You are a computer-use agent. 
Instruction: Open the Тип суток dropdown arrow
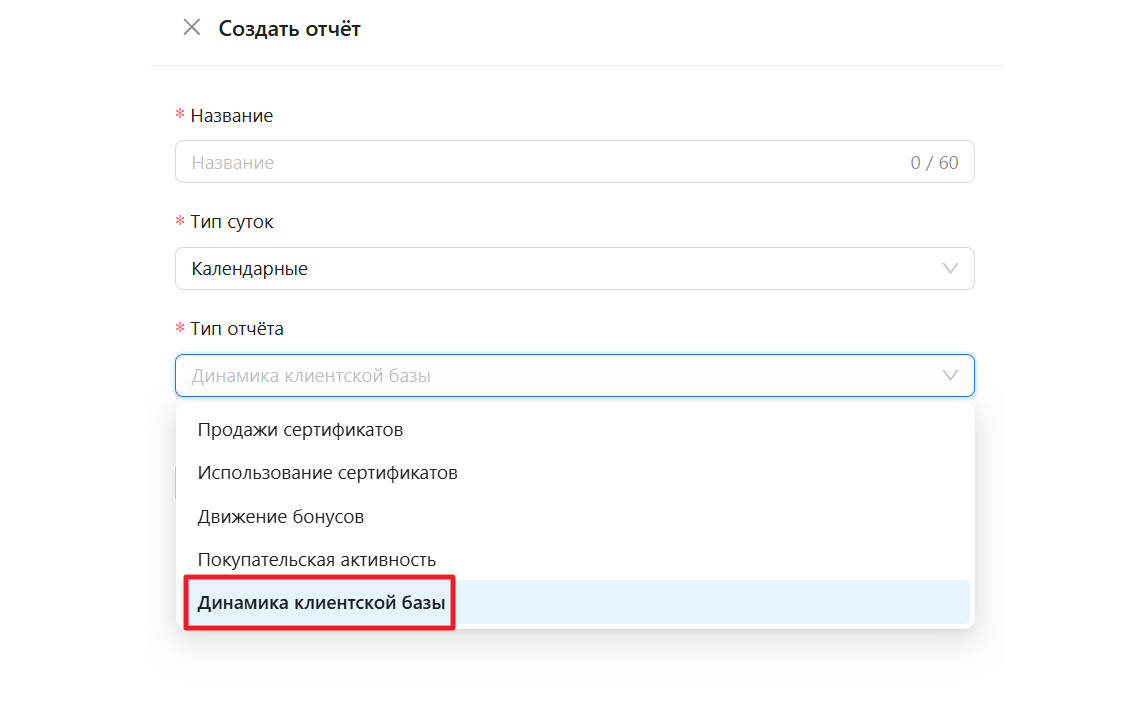[x=950, y=269]
